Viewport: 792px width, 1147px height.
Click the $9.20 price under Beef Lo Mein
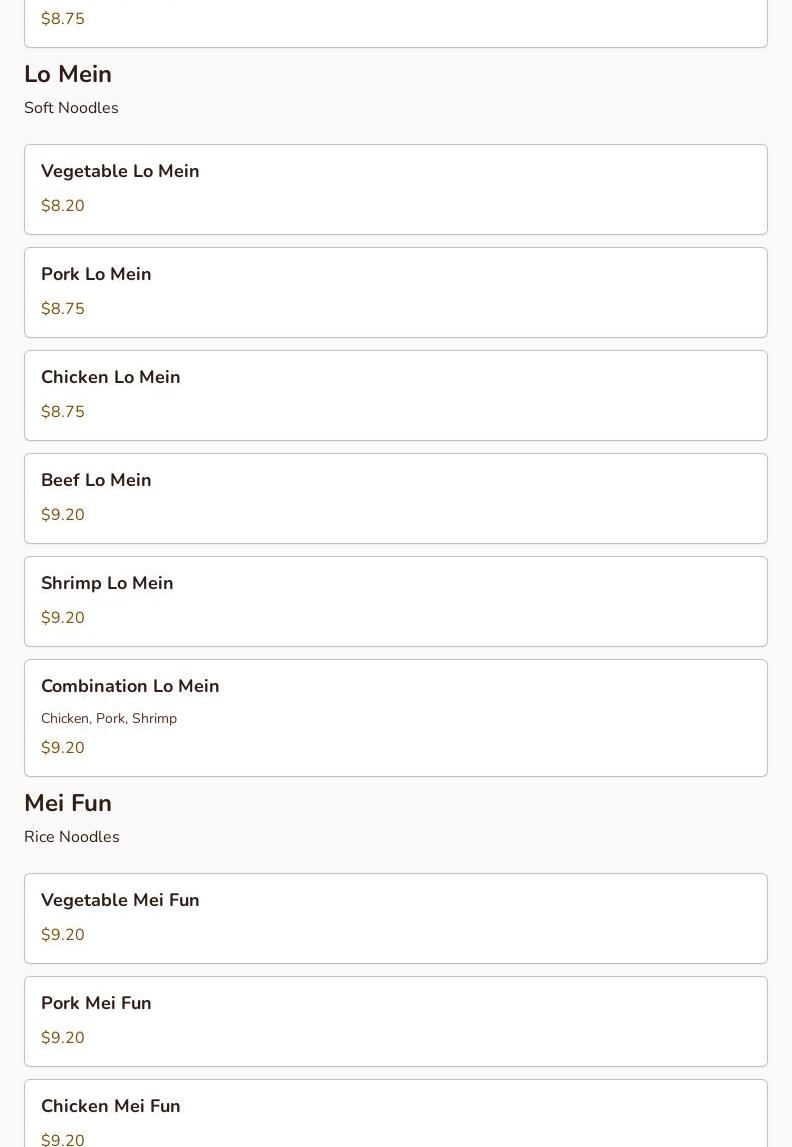tap(63, 515)
